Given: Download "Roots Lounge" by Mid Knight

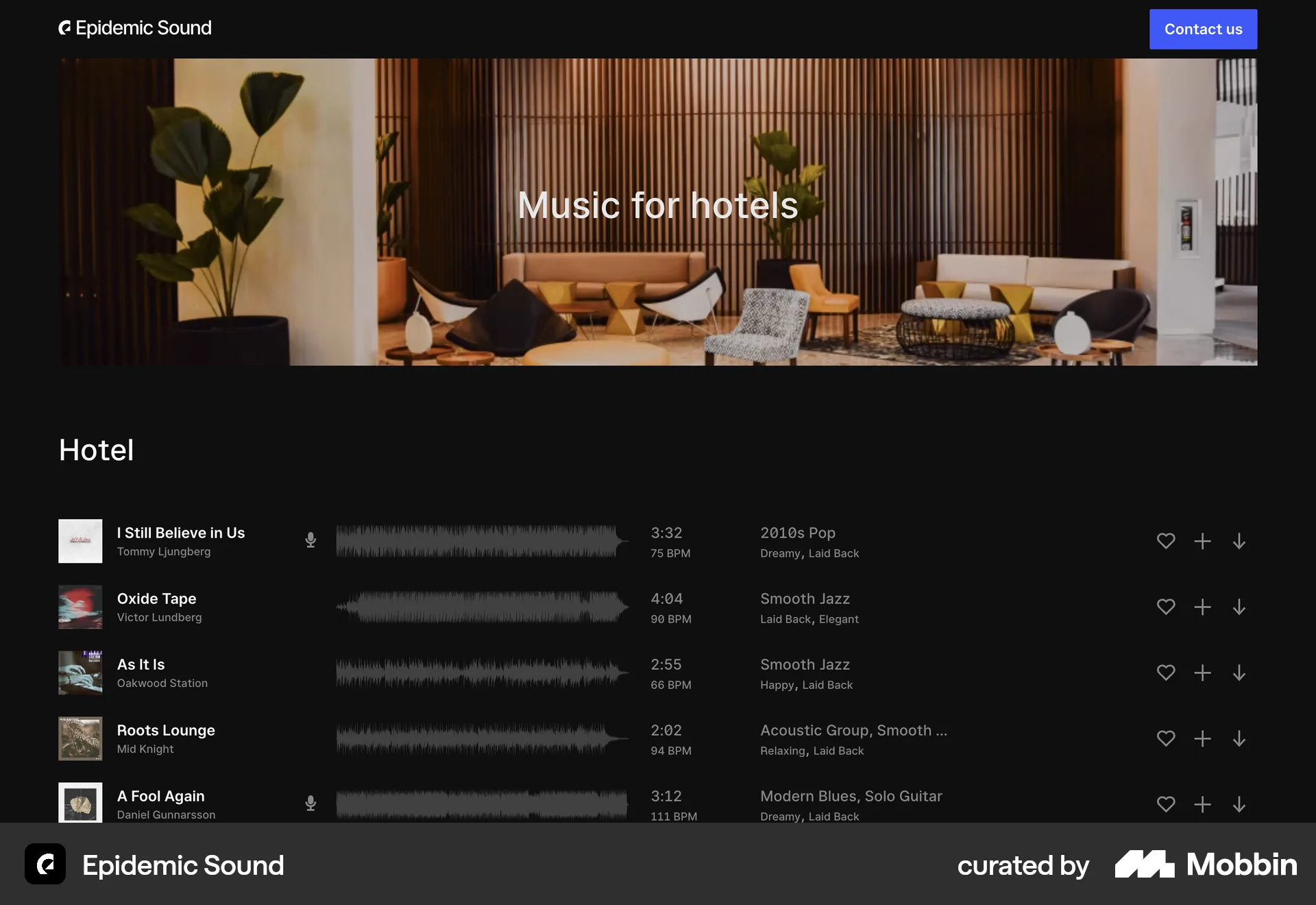Looking at the screenshot, I should tap(1239, 738).
